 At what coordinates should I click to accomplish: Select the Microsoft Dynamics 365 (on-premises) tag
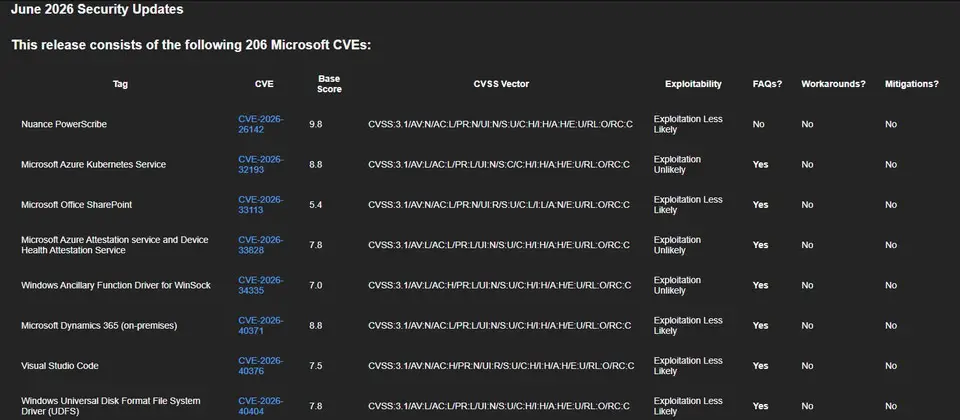pos(99,326)
